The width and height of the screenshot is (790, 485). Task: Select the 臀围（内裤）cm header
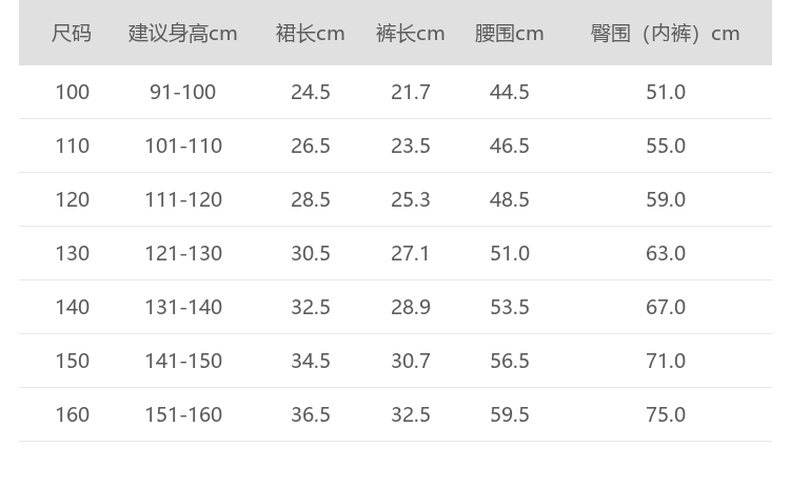point(665,33)
